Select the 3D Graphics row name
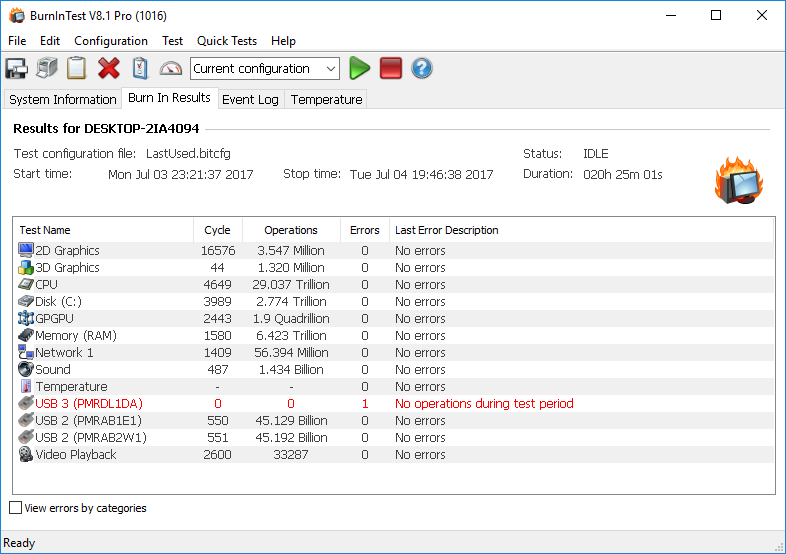Image resolution: width=786 pixels, height=554 pixels. (x=67, y=267)
